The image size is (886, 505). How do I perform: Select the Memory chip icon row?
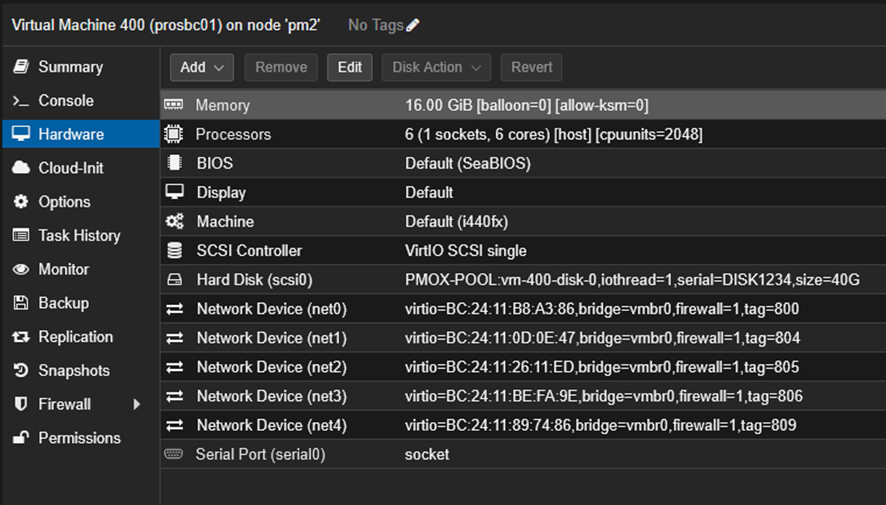point(174,105)
